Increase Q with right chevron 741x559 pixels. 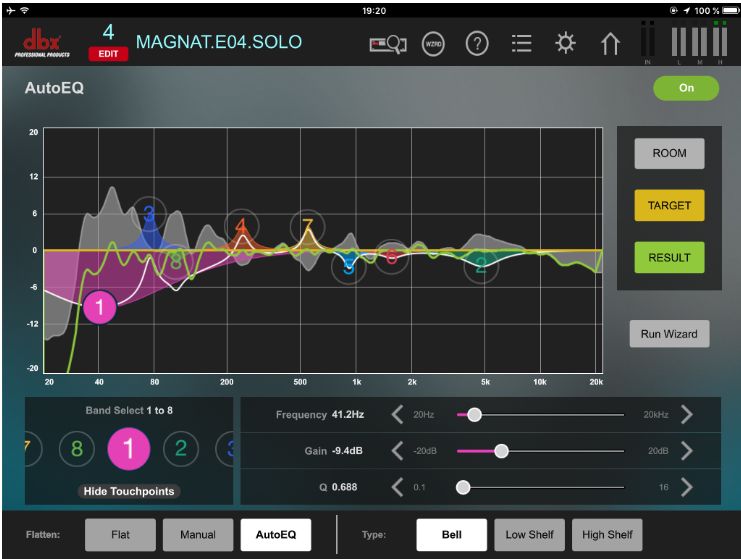[687, 487]
